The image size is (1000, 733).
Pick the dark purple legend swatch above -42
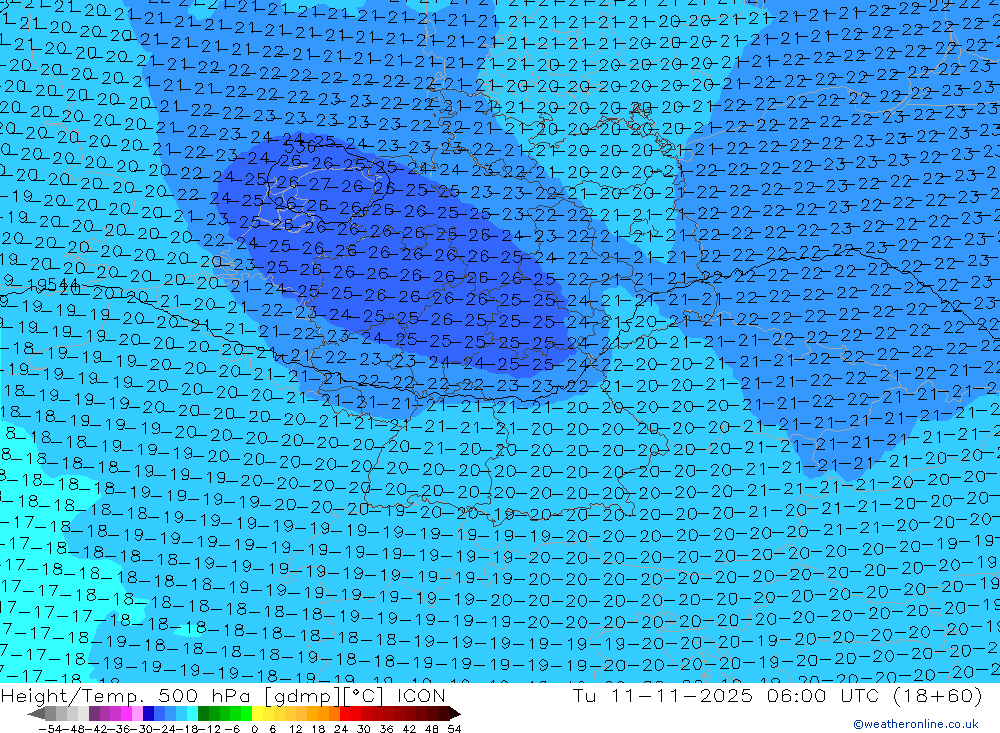click(x=94, y=714)
